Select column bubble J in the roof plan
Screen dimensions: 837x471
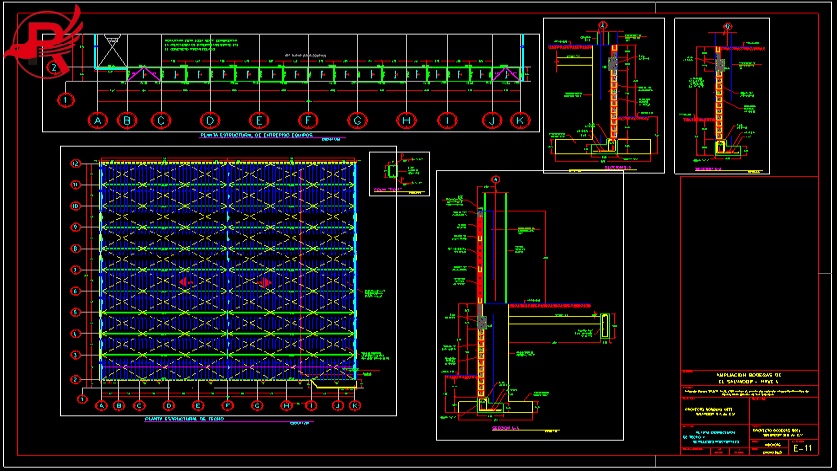point(337,406)
